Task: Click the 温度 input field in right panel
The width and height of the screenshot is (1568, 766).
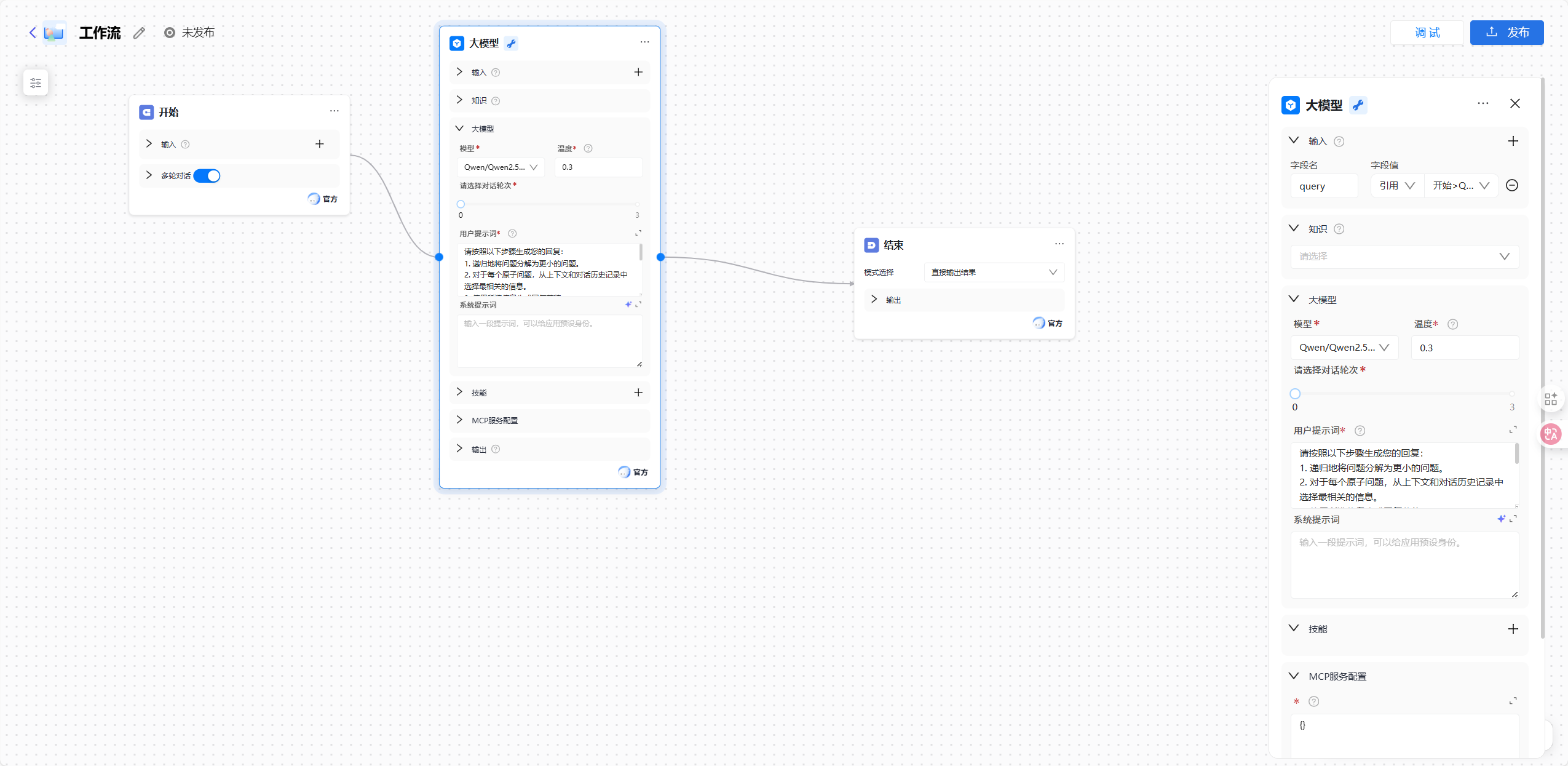Action: click(1463, 348)
